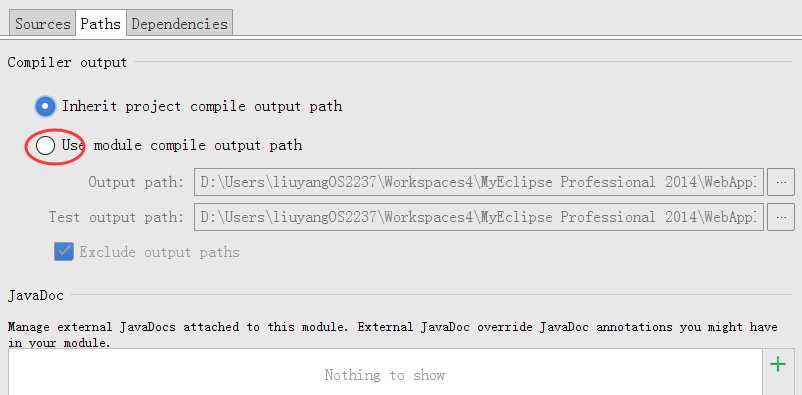
Task: Toggle the Exclude output paths checkbox
Action: [x=64, y=252]
